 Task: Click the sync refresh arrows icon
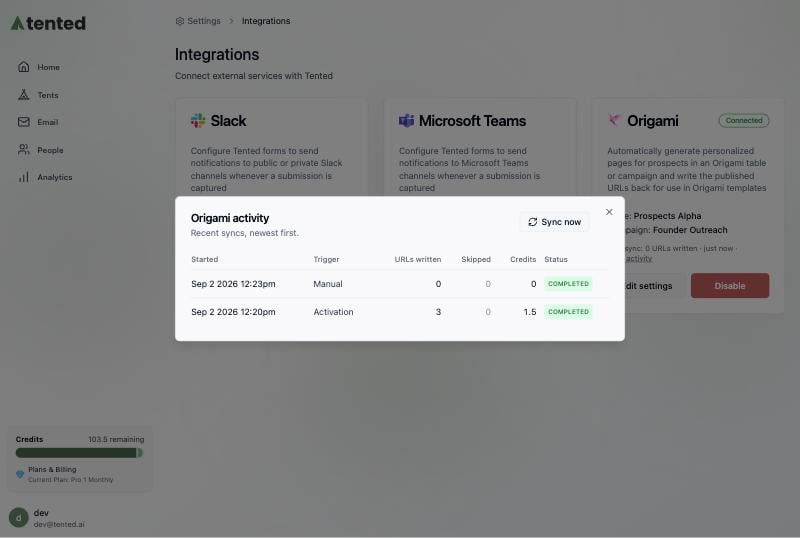[533, 222]
